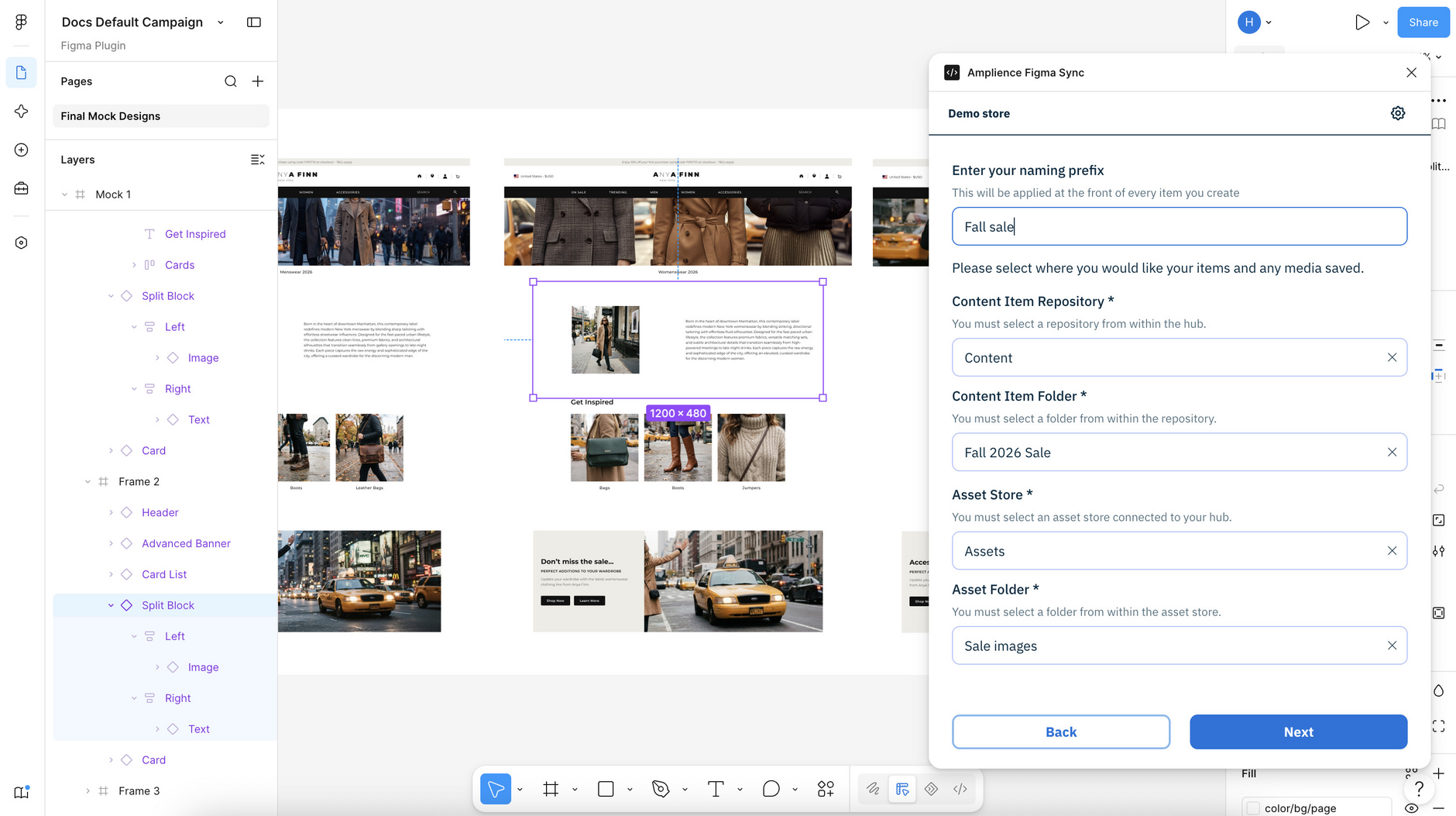Start the prototype with the play icon
The image size is (1456, 816).
(1362, 22)
